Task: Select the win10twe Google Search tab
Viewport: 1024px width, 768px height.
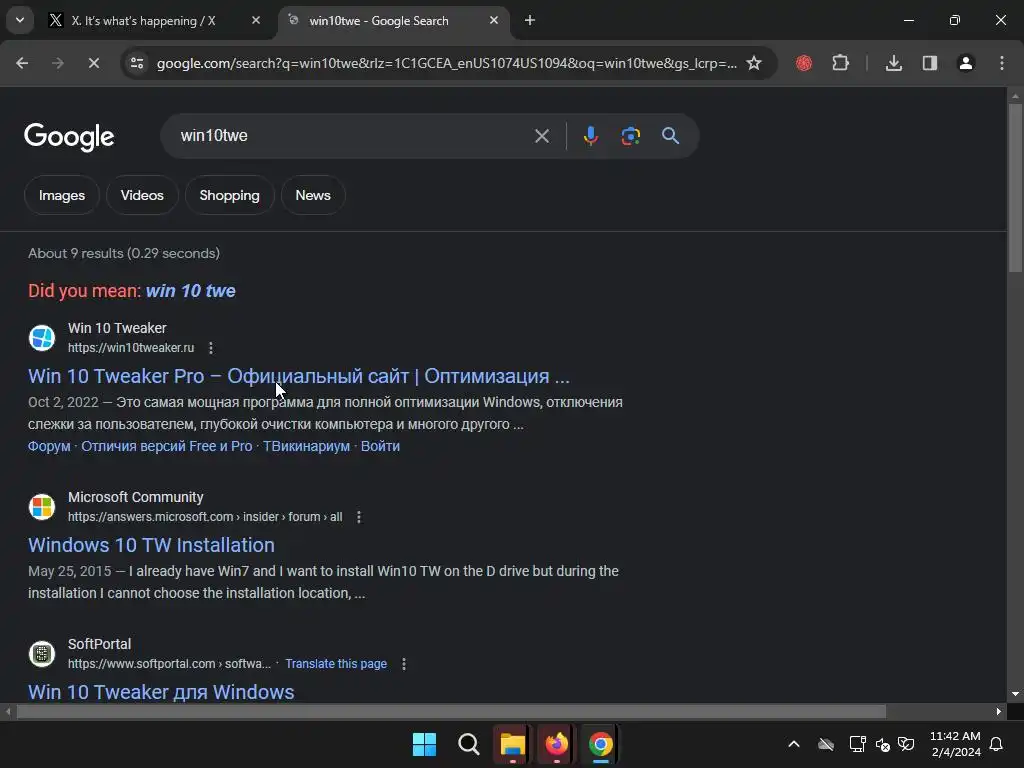Action: click(379, 21)
